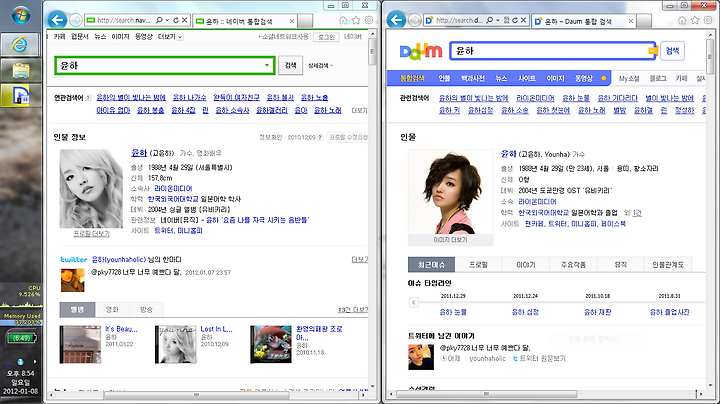
Task: Open the Favorites star in the Daum window
Action: (x=695, y=20)
